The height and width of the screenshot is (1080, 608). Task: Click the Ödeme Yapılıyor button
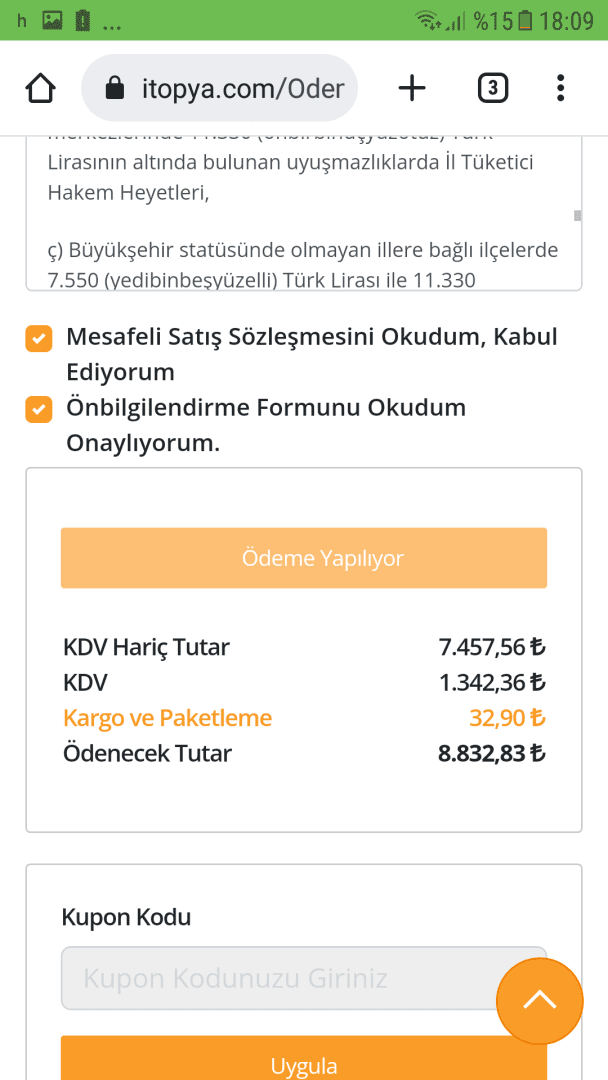pyautogui.click(x=304, y=558)
